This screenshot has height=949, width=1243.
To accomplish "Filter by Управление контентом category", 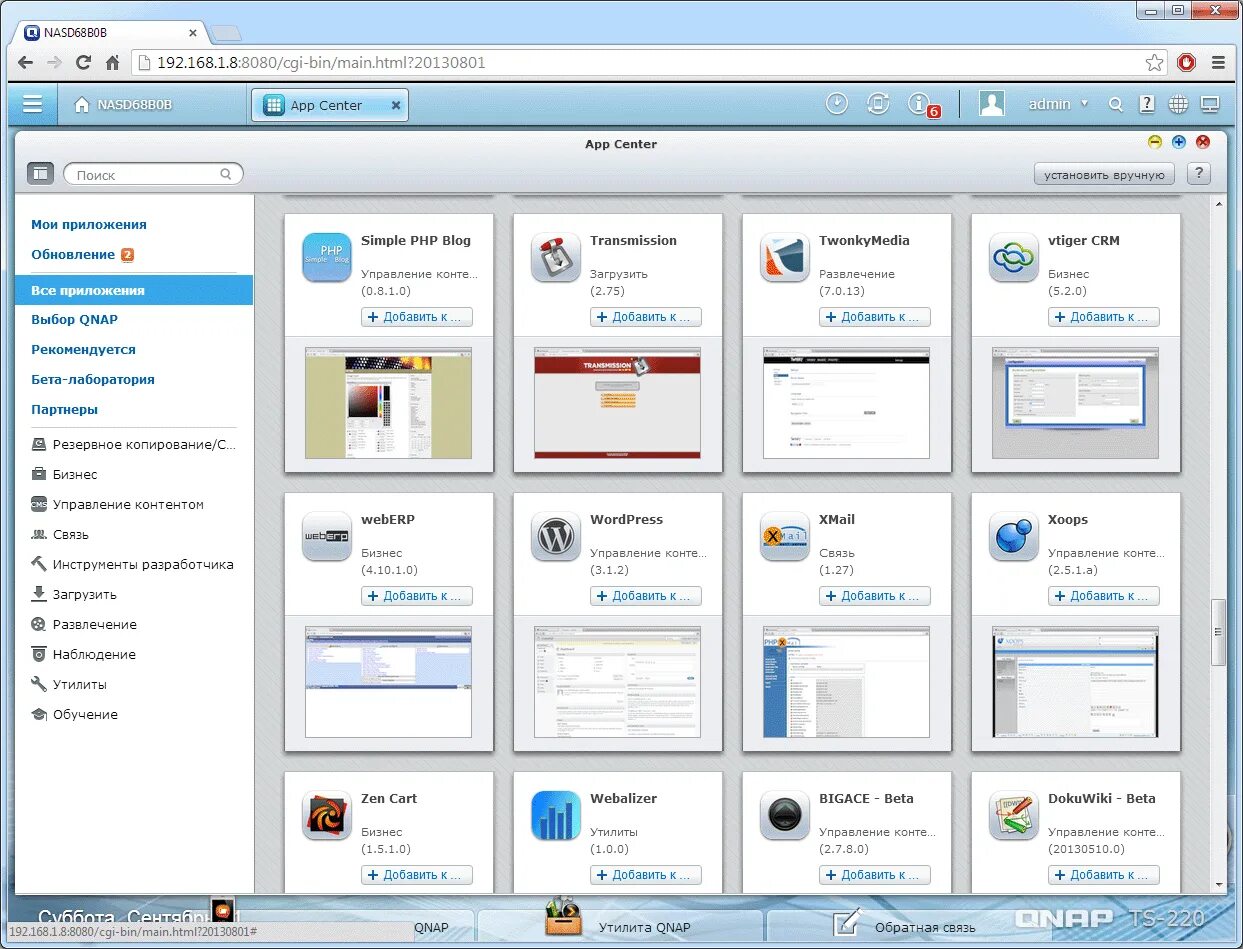I will point(117,505).
